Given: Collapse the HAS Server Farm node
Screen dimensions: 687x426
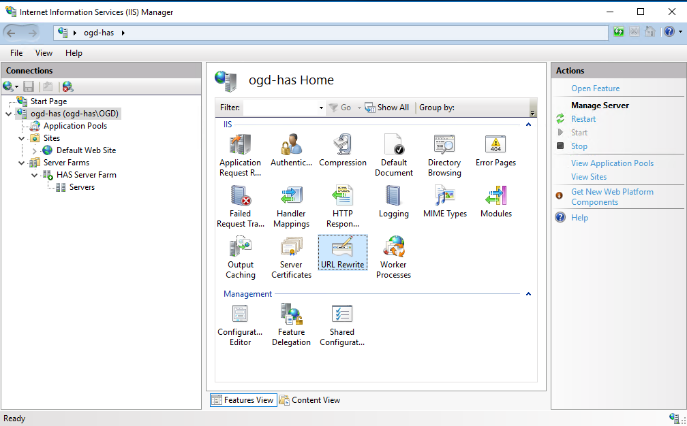Looking at the screenshot, I should tap(35, 175).
